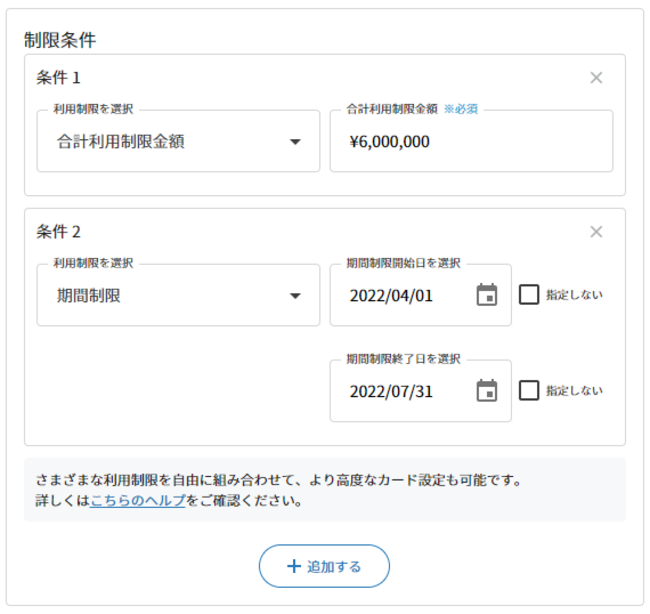Click 指定しない label beside start date

pos(574,295)
